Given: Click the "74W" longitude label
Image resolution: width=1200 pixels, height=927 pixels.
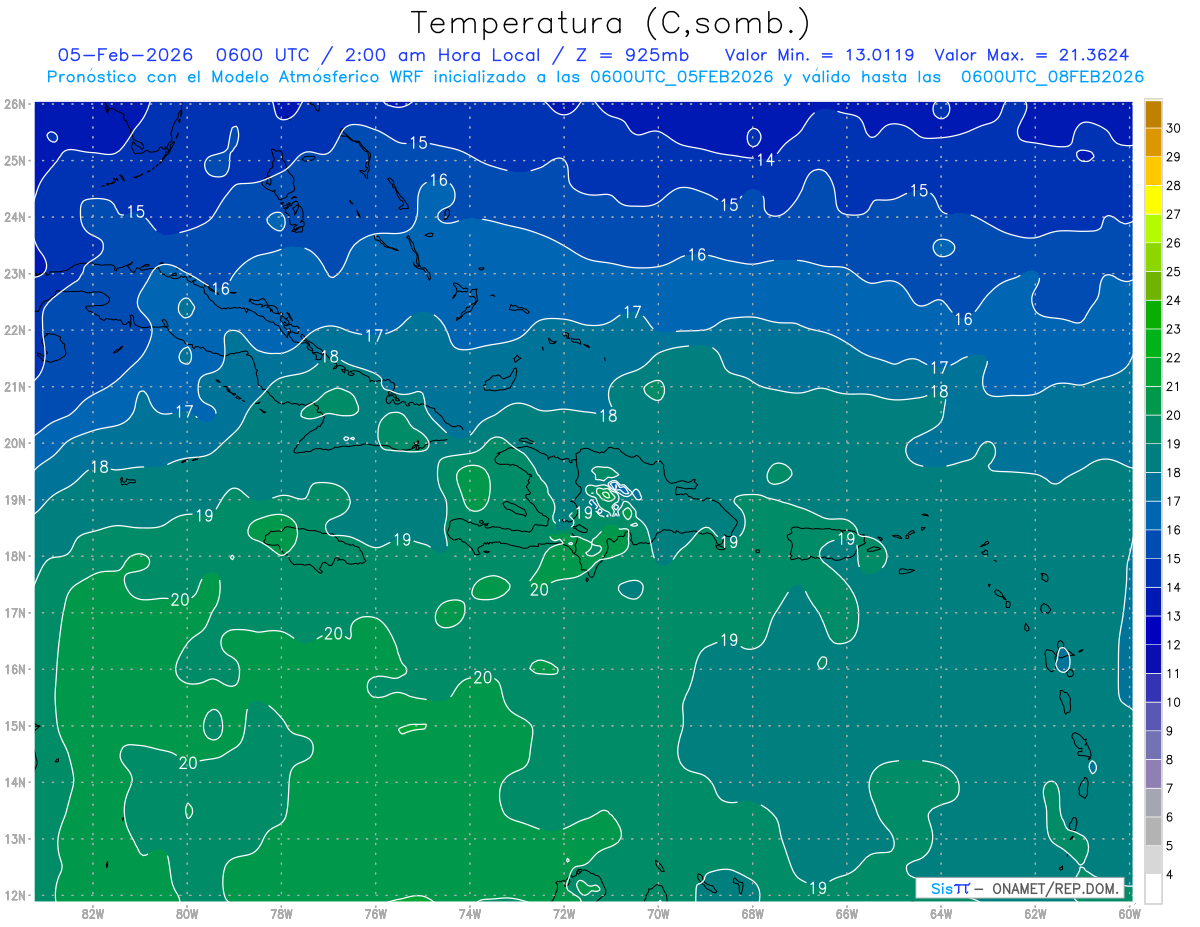Looking at the screenshot, I should tap(470, 913).
